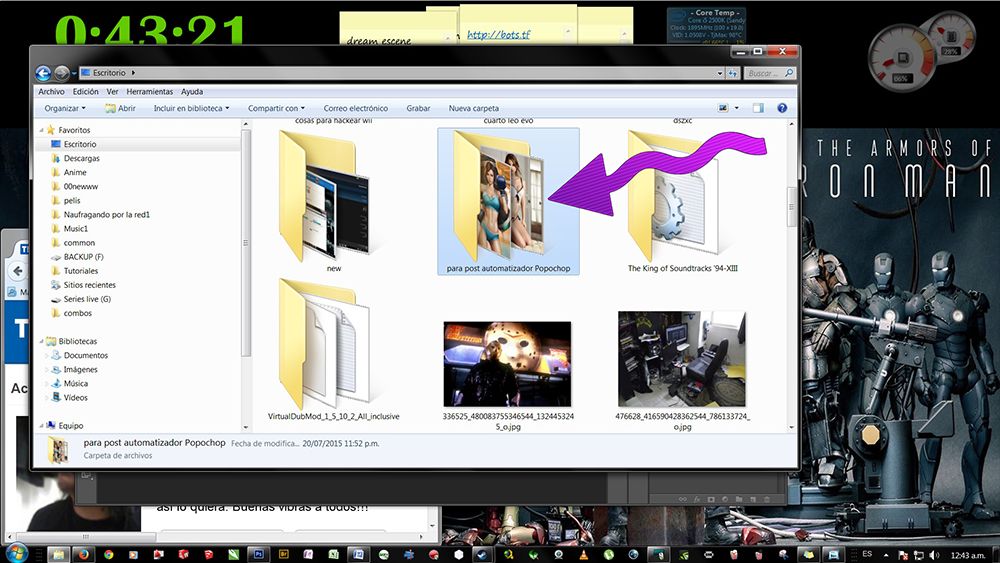Collapse the Equipo tree group
Viewport: 1000px width, 563px height.
coord(41,426)
